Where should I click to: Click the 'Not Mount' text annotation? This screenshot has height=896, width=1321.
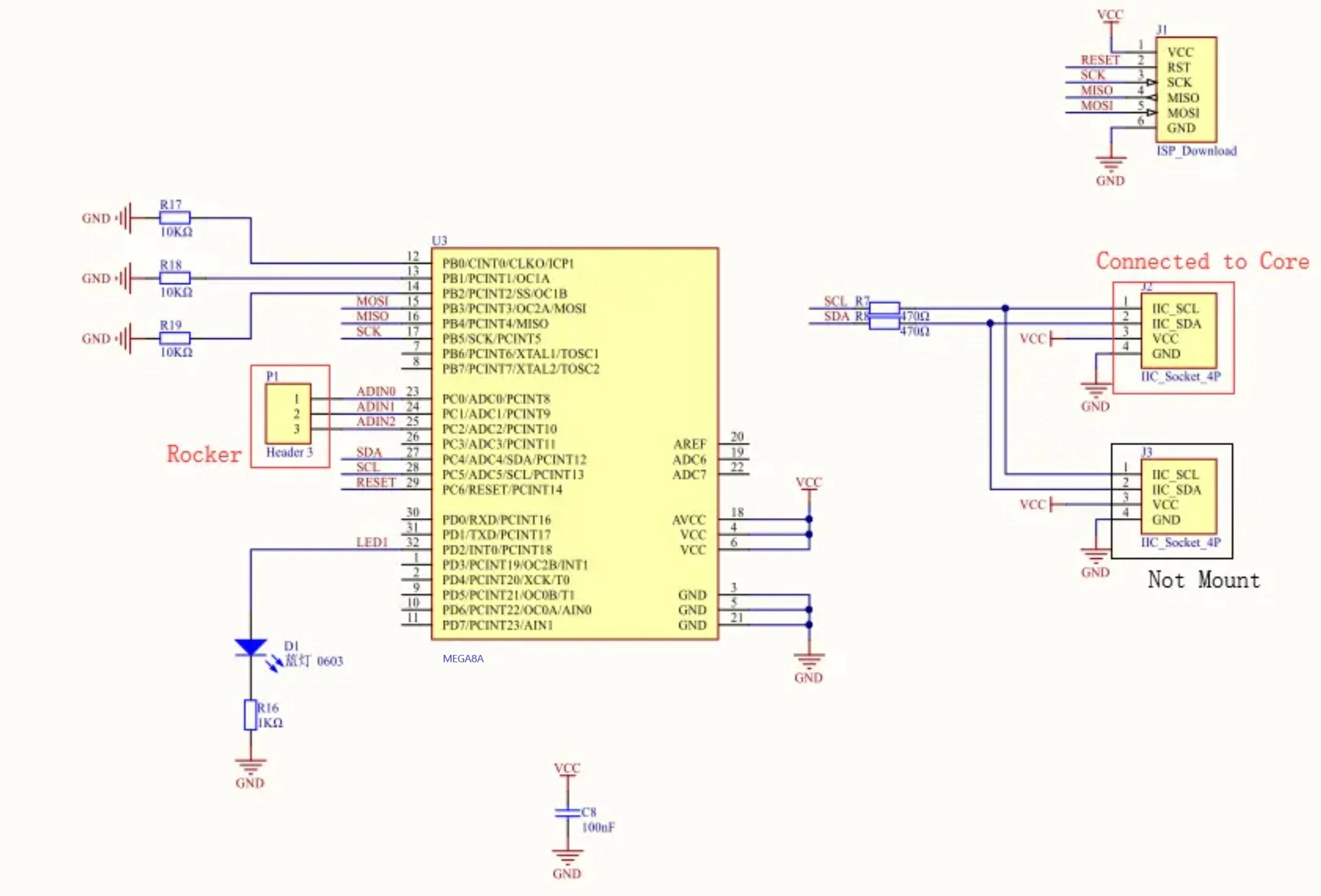(x=1203, y=580)
